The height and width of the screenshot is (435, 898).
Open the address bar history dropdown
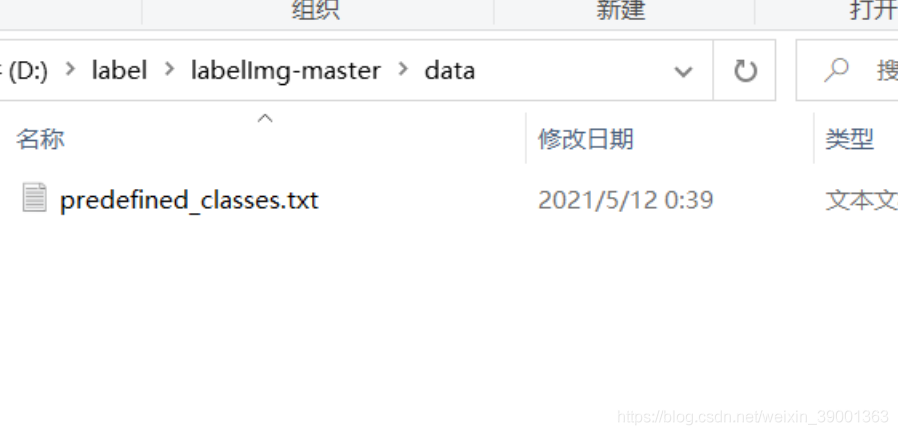[683, 71]
